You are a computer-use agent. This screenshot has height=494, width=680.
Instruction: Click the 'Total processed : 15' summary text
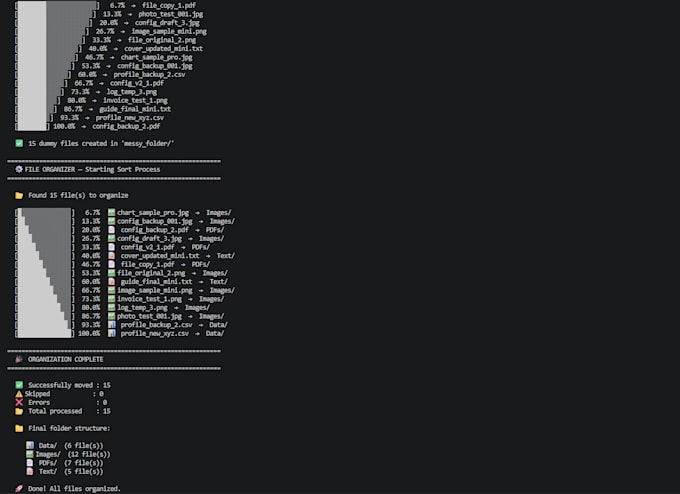[x=69, y=411]
